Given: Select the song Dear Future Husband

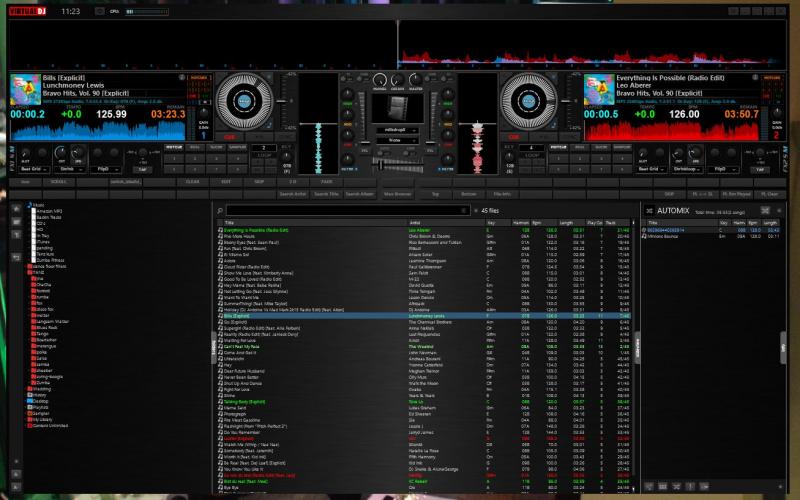Looking at the screenshot, I should pos(424,371).
